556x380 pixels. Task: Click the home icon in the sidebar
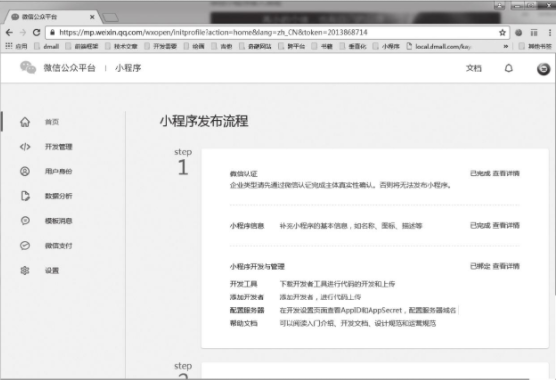point(25,122)
